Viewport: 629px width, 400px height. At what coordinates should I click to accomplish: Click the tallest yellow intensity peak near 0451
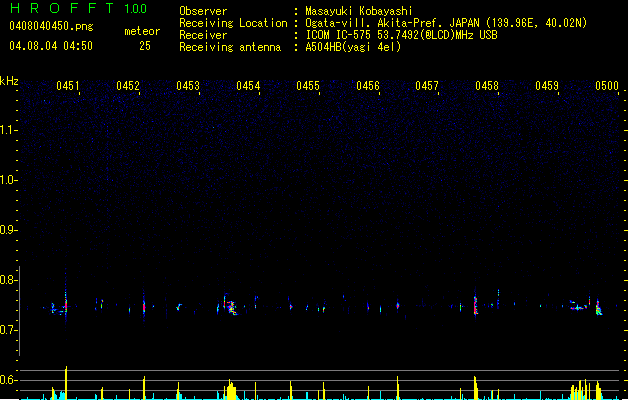coord(66,382)
